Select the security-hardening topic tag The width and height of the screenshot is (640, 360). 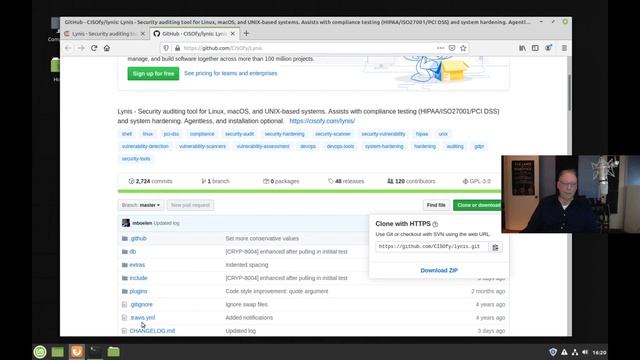284,134
